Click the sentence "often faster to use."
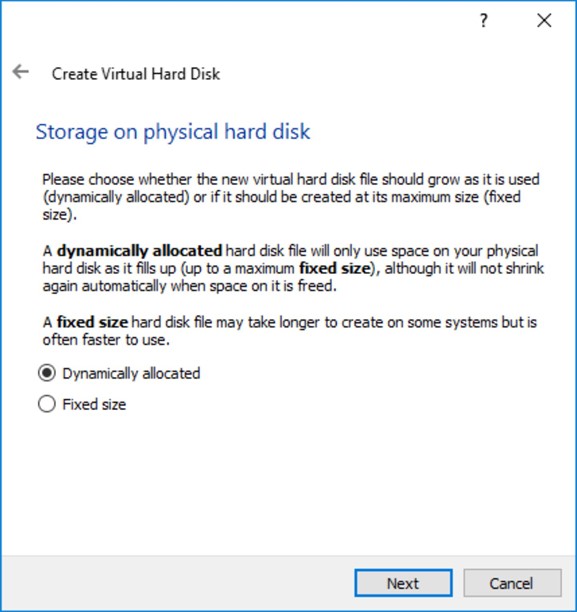The width and height of the screenshot is (577, 612). [106, 340]
